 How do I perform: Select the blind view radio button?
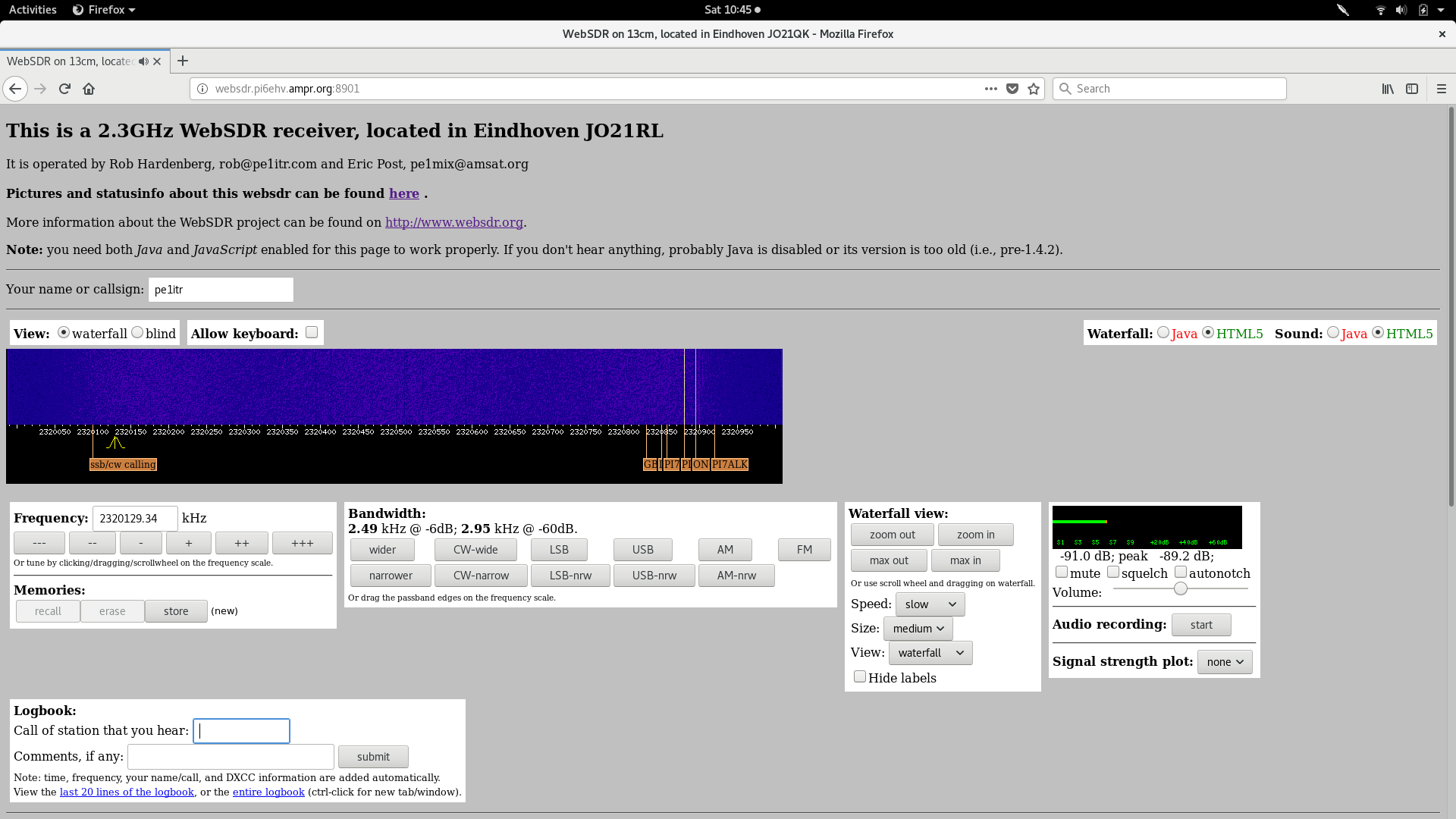137,332
